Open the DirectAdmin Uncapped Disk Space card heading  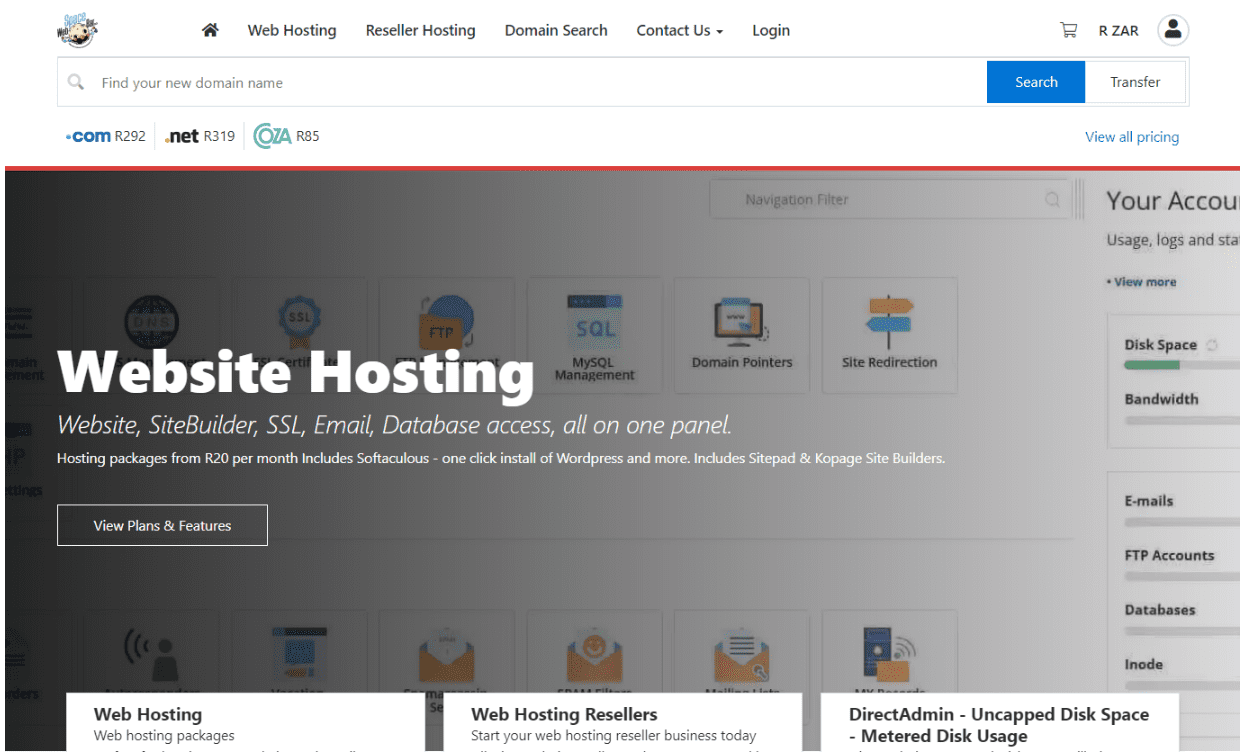point(999,725)
